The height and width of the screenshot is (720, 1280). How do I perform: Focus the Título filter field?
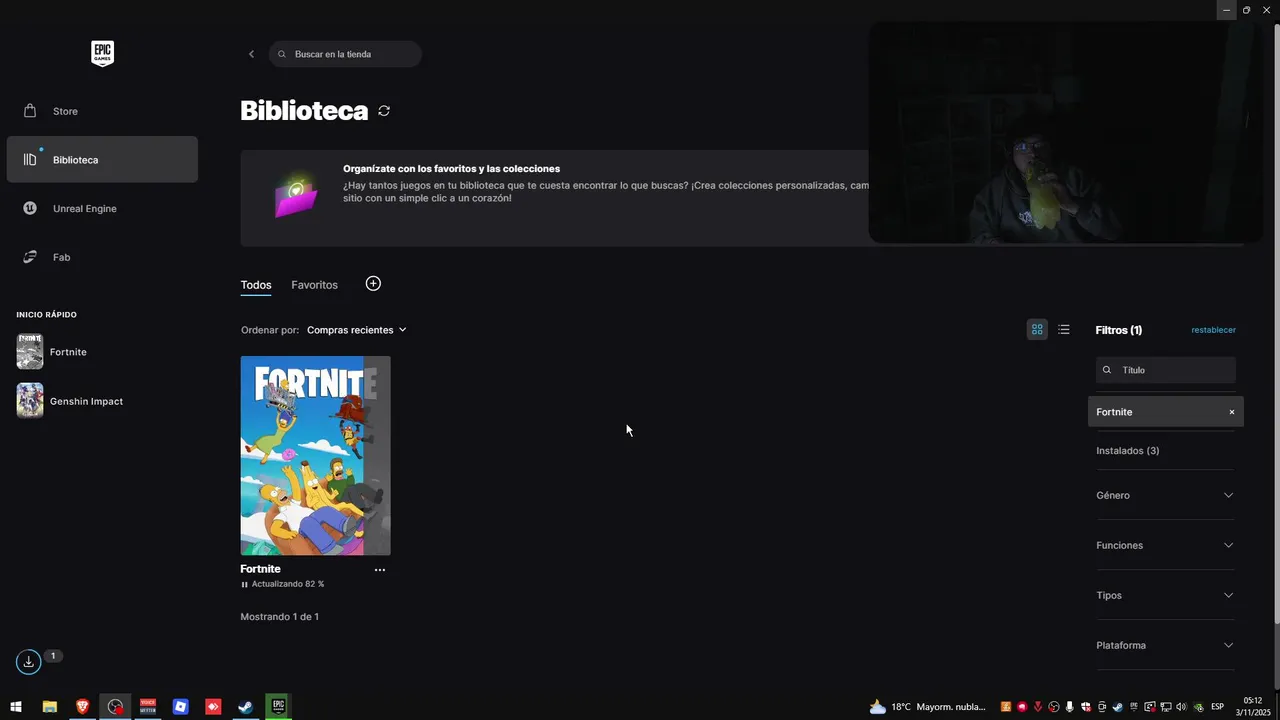point(1166,370)
